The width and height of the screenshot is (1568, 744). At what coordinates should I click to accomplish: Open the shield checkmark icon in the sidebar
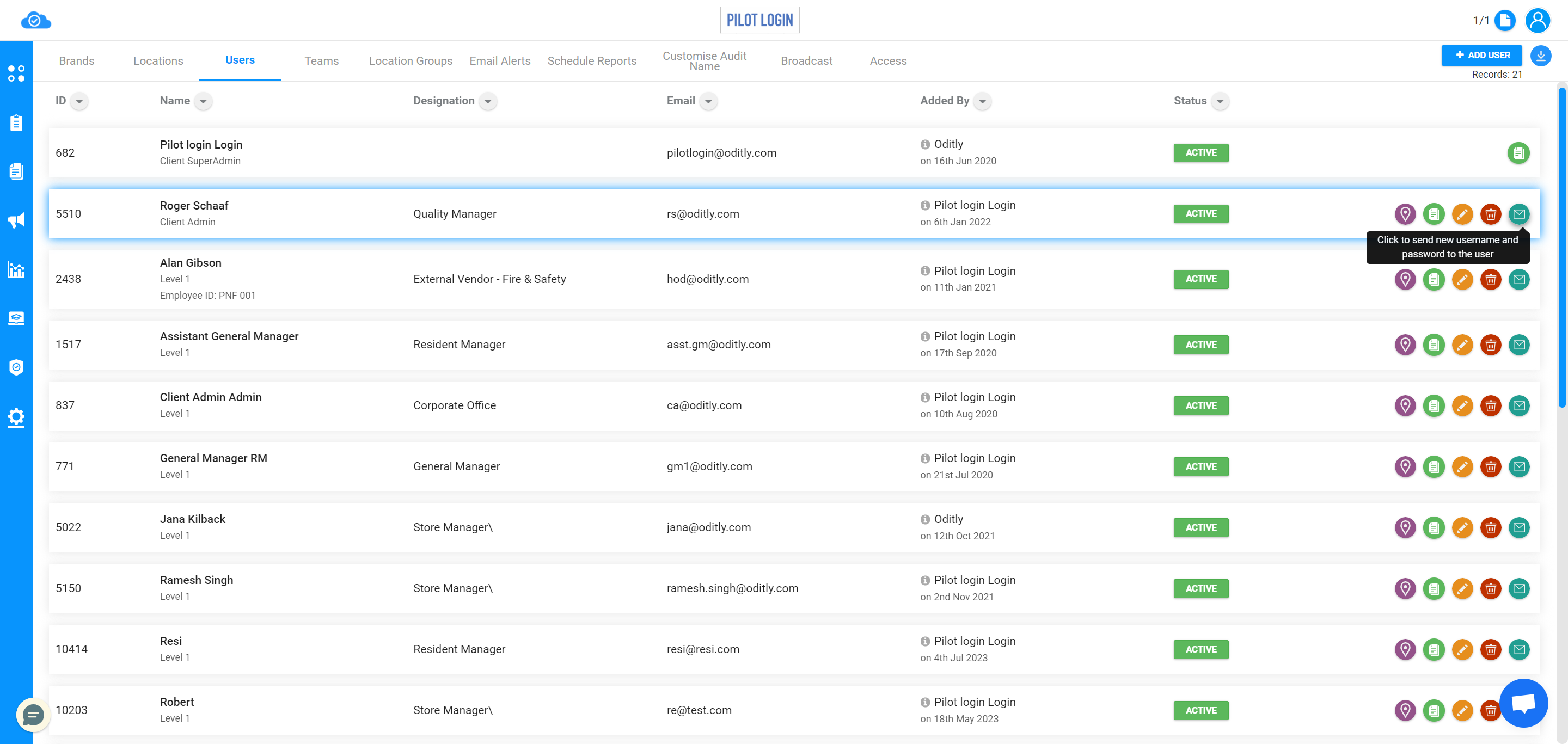pos(16,367)
